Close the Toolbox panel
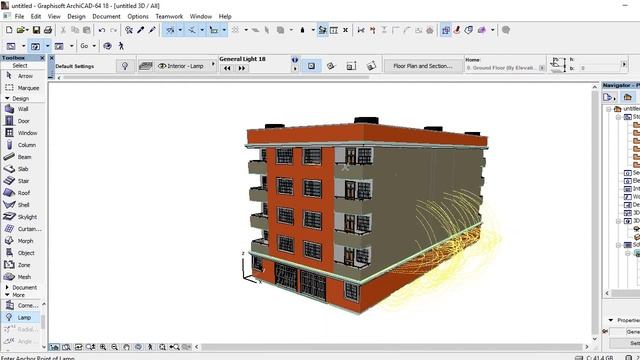The height and width of the screenshot is (360, 640). (42, 58)
